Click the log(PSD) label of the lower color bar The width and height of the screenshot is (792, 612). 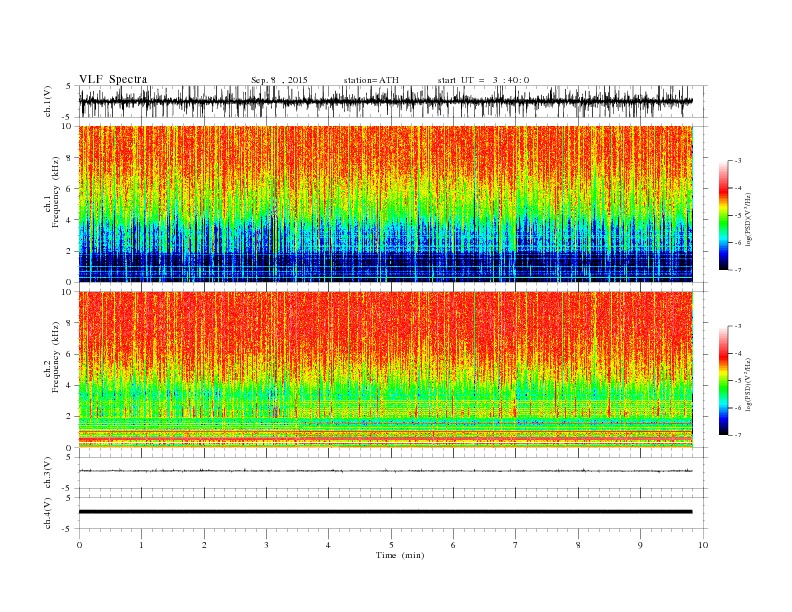tap(749, 384)
